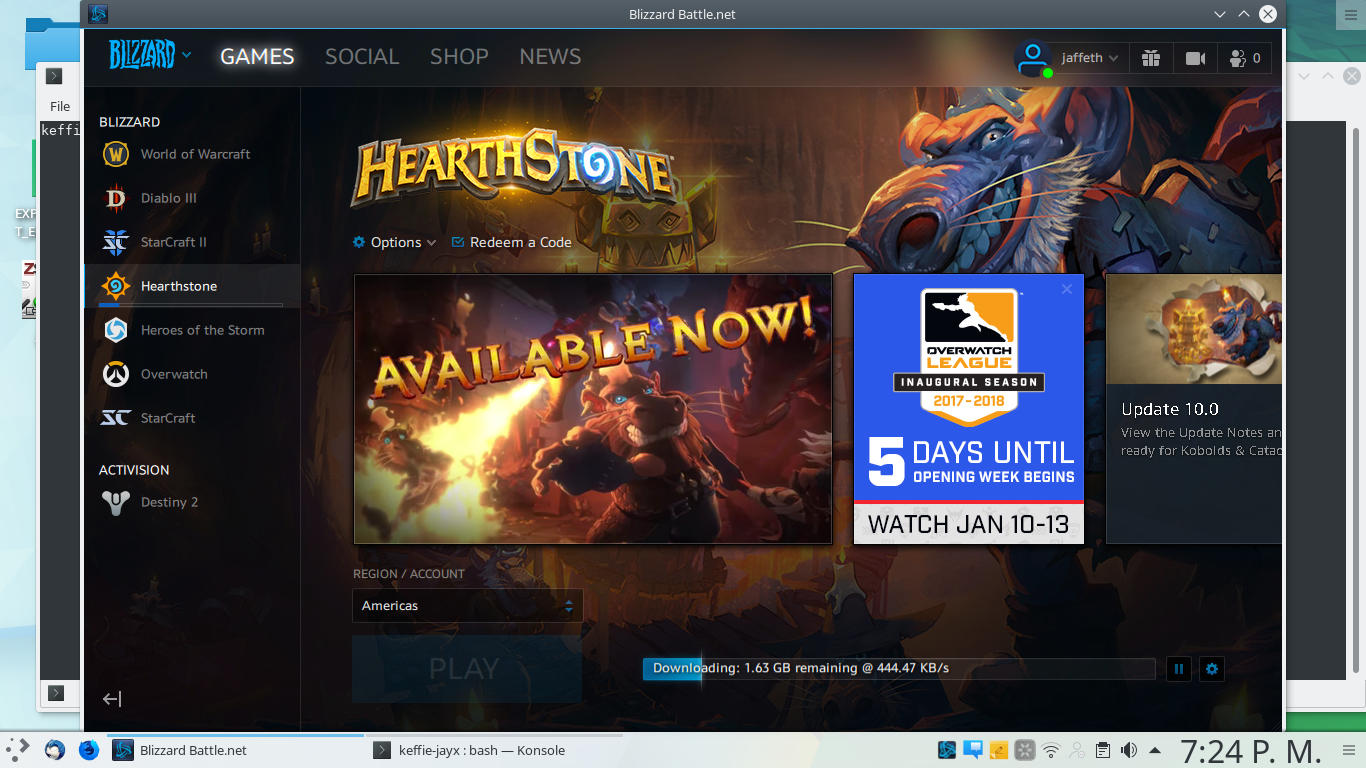Screen dimensions: 1366x768
Task: Click the 7:24 P. M. clock
Action: (x=1250, y=750)
